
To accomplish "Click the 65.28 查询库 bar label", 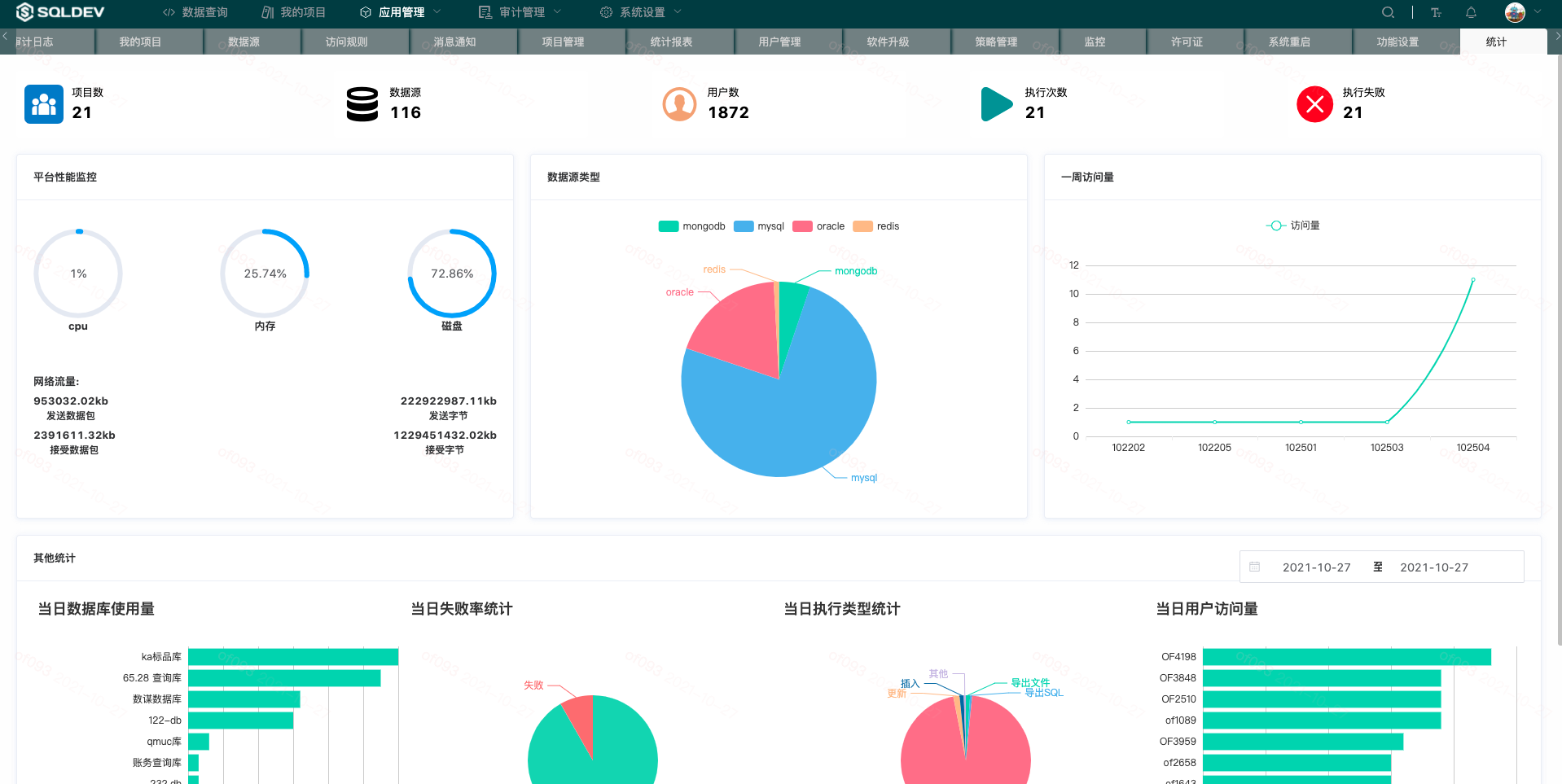I will (152, 678).
